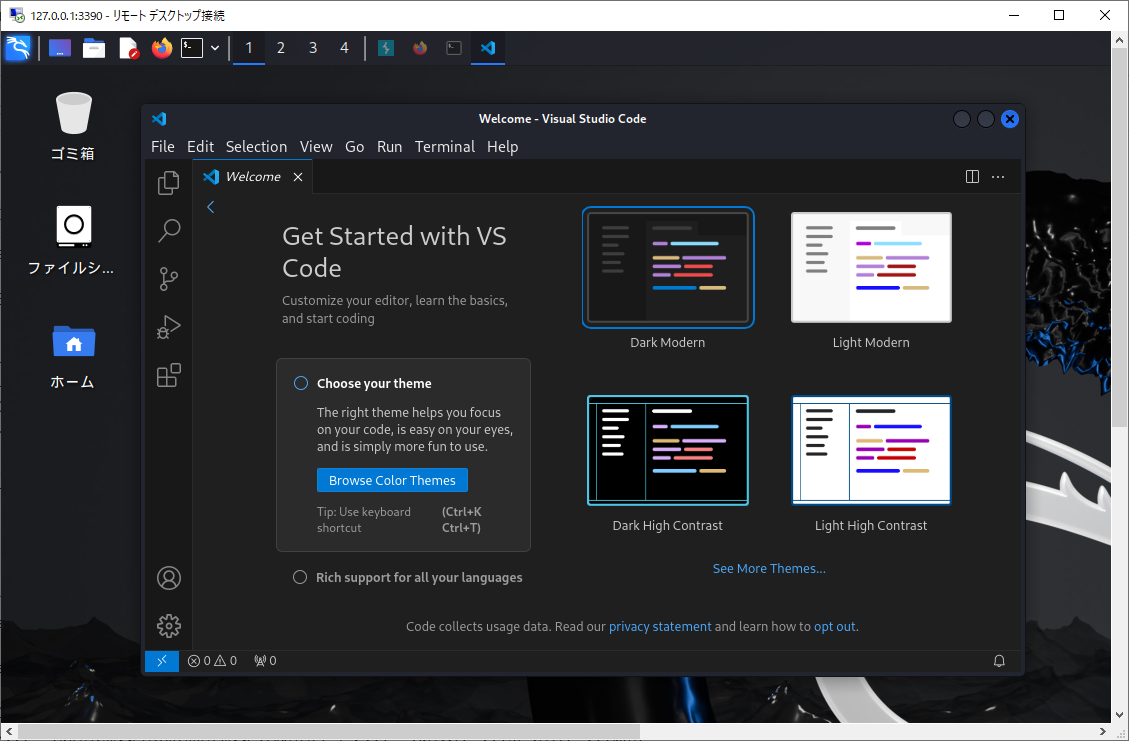This screenshot has width=1129, height=741.
Task: Open the Search view in activity bar
Action: tap(168, 230)
